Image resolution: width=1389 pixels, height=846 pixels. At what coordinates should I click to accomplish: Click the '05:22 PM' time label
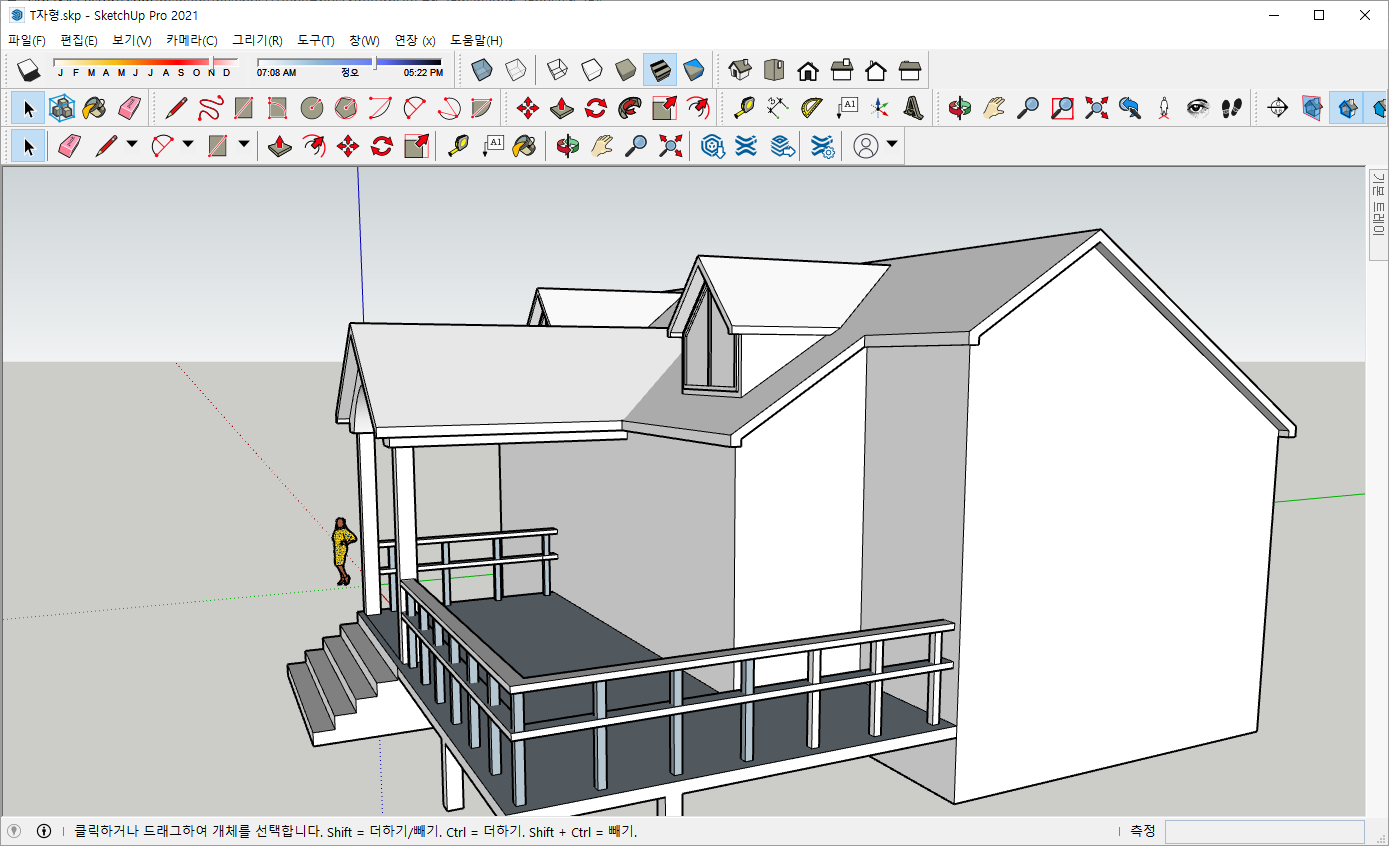pyautogui.click(x=423, y=73)
